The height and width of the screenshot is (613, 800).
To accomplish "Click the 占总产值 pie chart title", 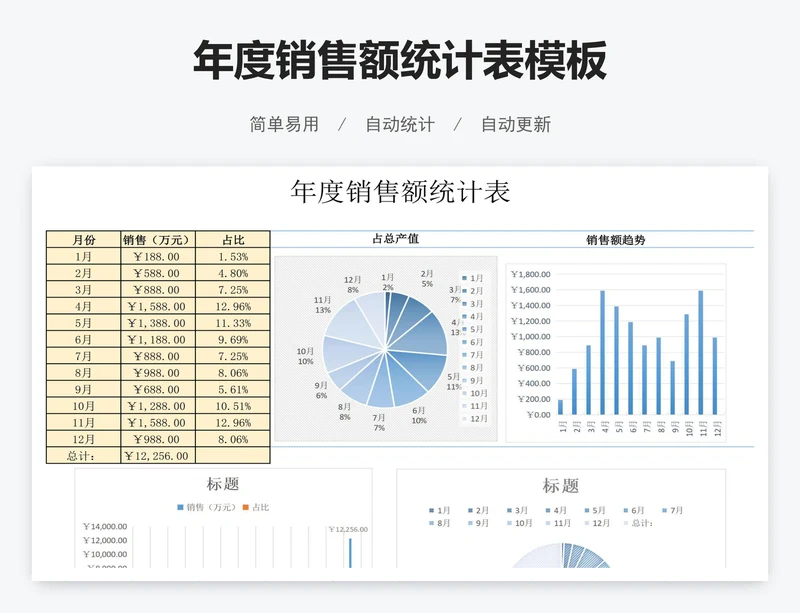I will click(395, 238).
